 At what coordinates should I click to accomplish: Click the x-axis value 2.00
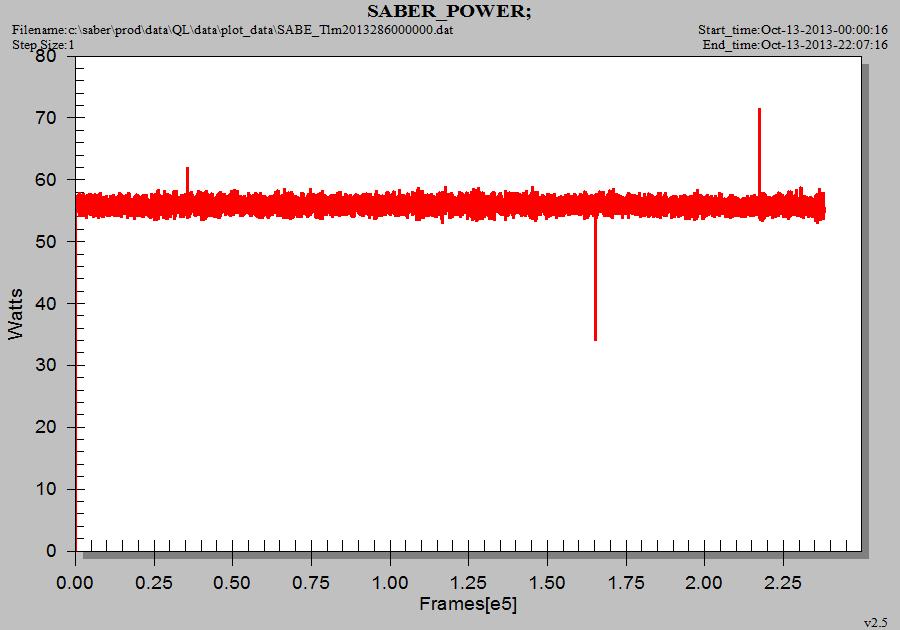click(704, 583)
